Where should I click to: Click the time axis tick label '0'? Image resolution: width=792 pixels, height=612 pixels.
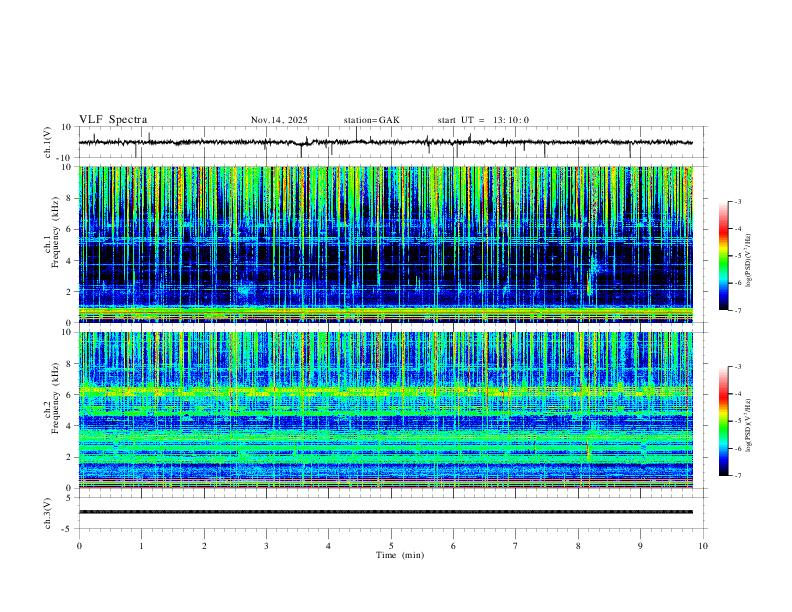pos(79,546)
